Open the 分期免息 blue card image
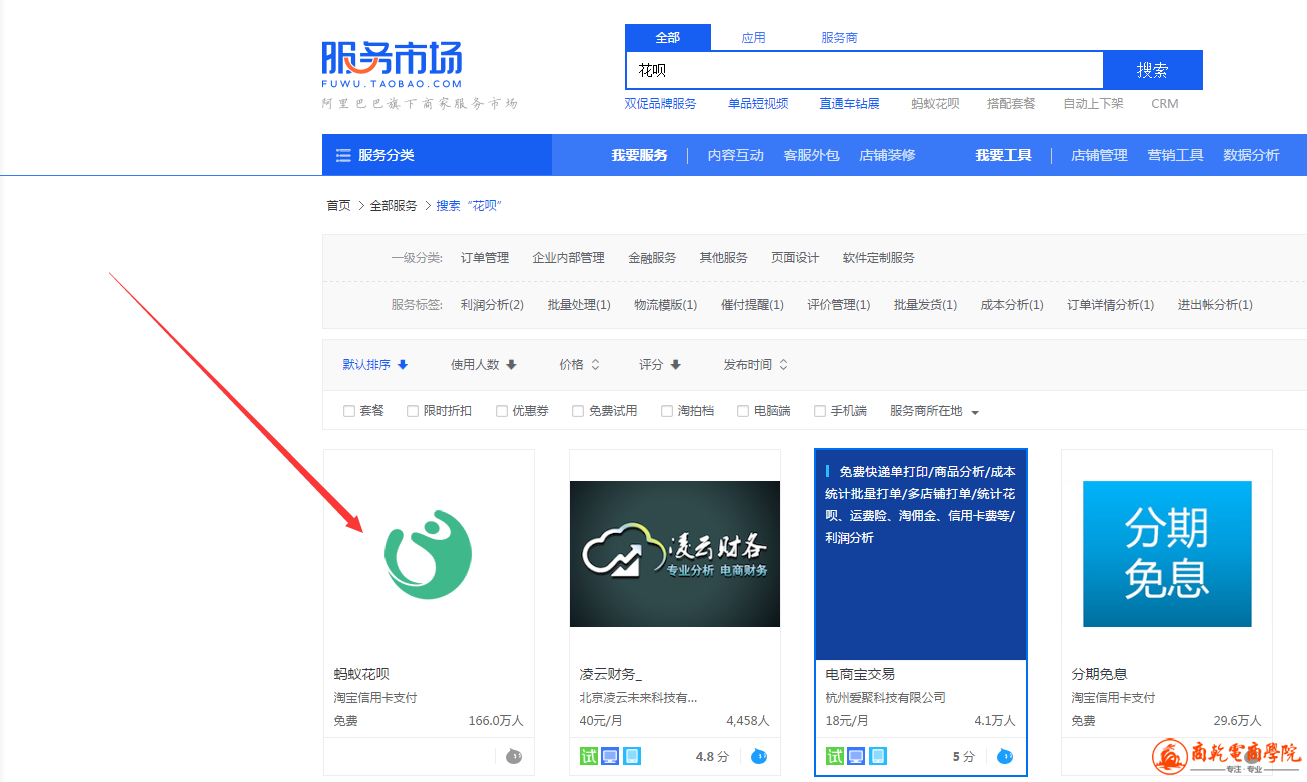1307x782 pixels. tap(1167, 554)
